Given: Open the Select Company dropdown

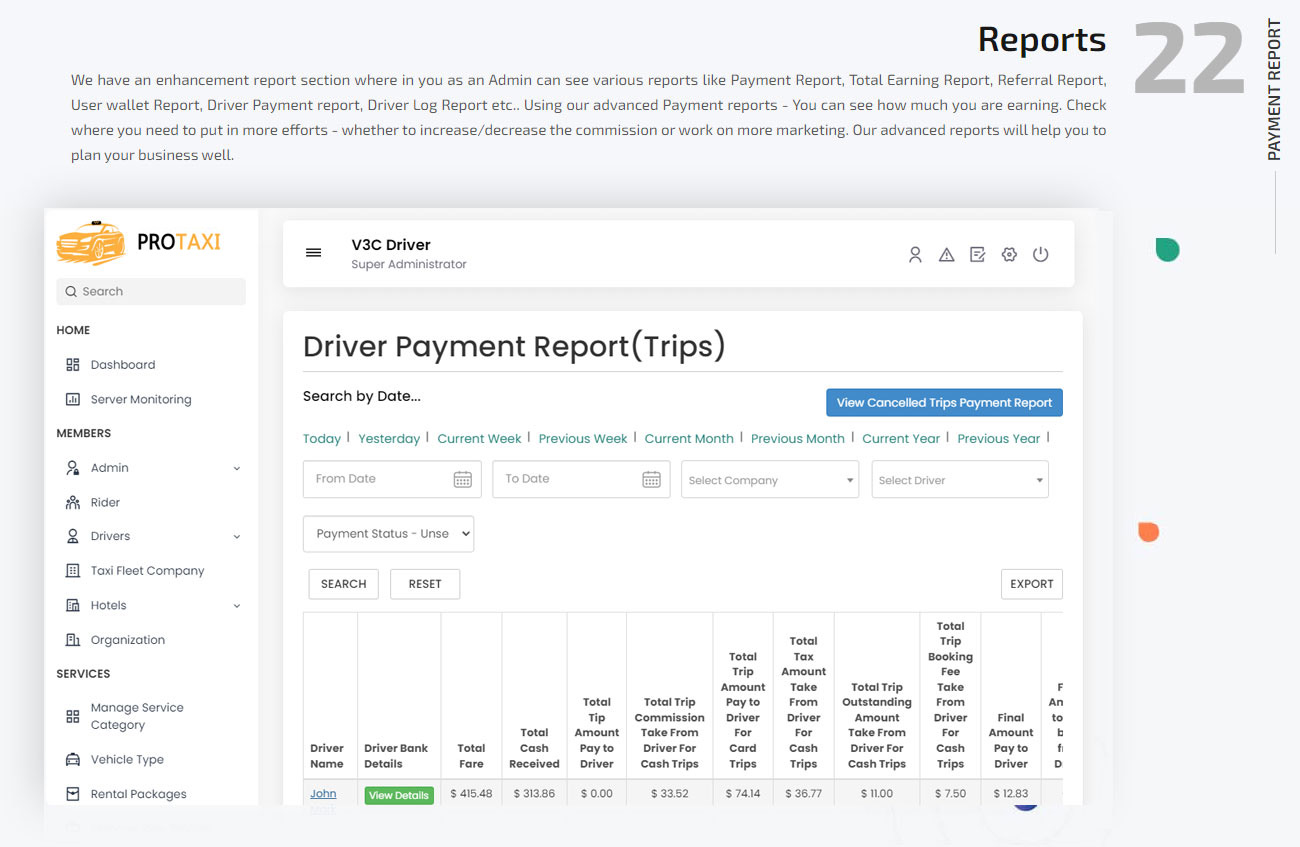Looking at the screenshot, I should coord(769,479).
